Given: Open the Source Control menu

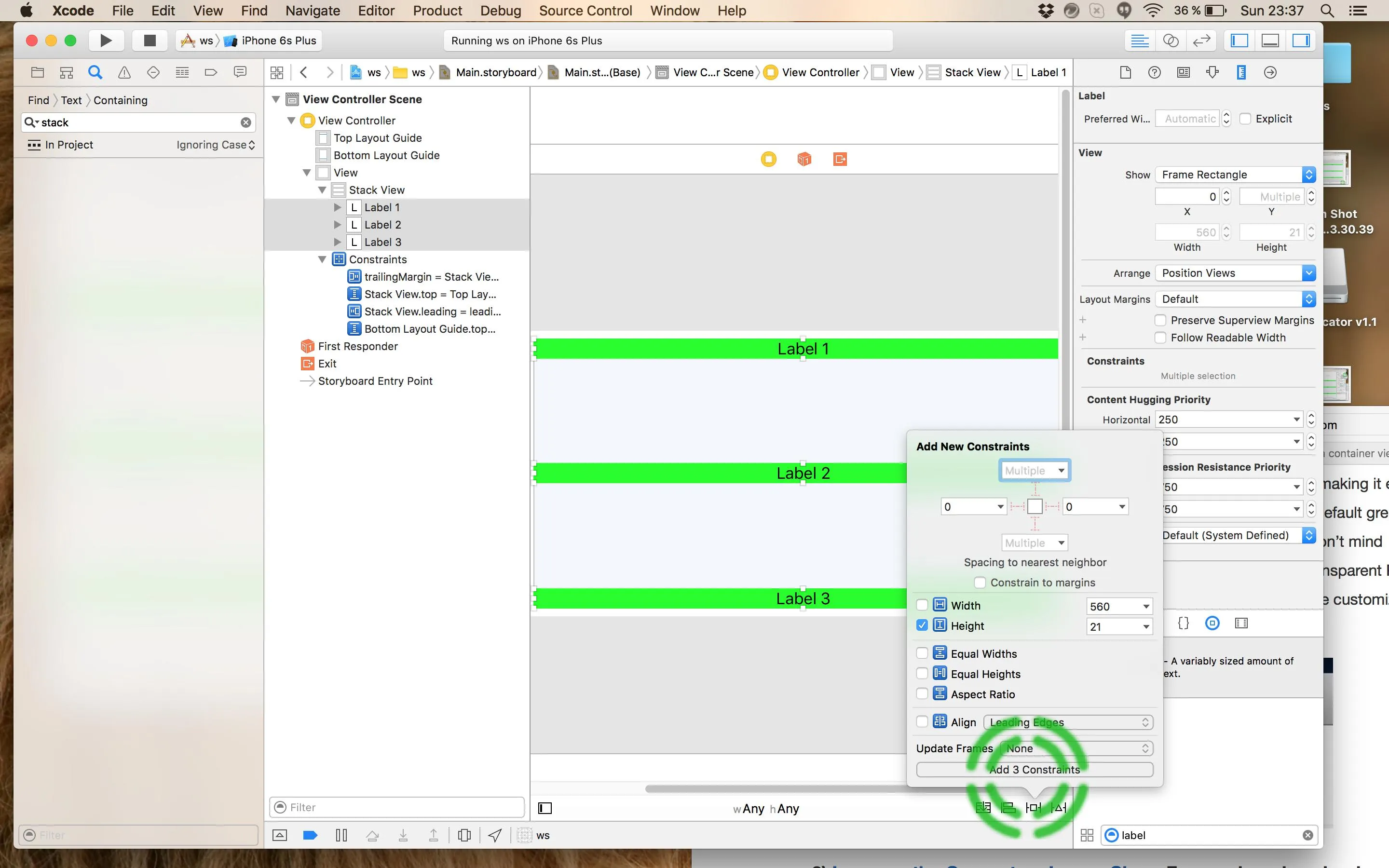Looking at the screenshot, I should 585,10.
